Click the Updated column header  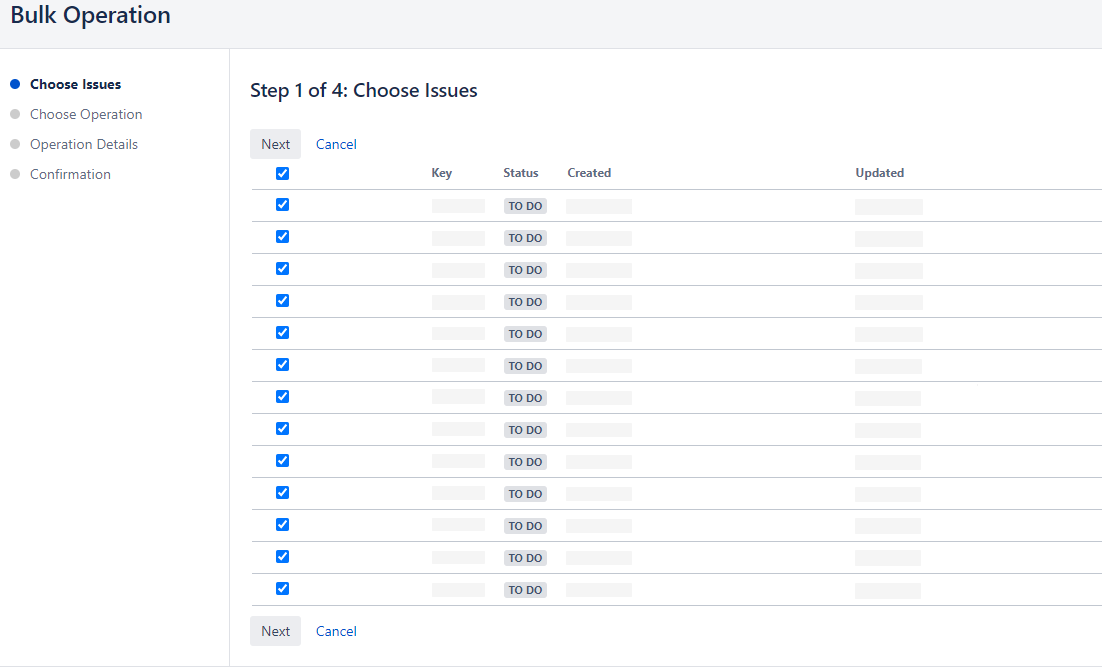(x=879, y=172)
